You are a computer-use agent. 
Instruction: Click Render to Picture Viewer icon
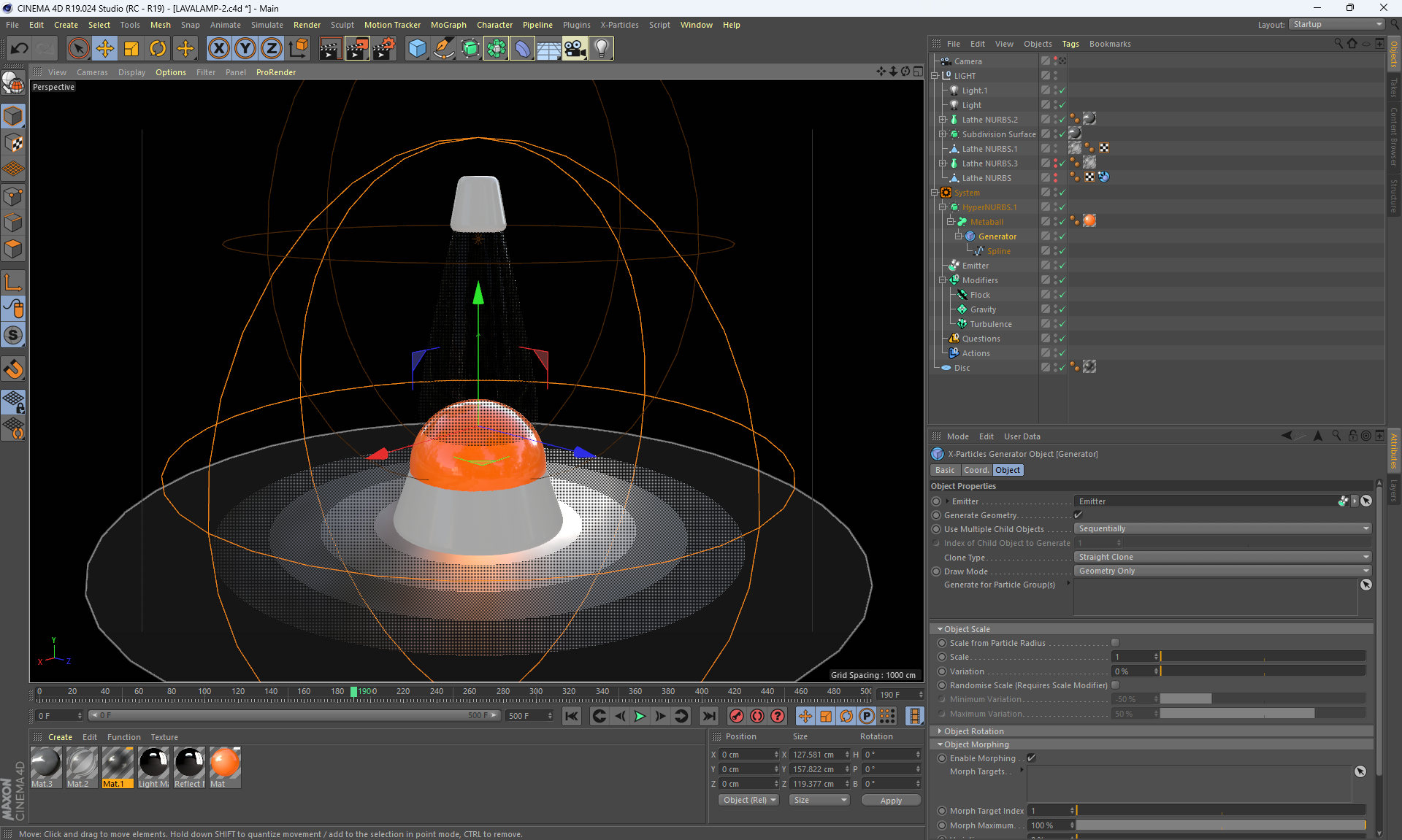click(x=357, y=49)
